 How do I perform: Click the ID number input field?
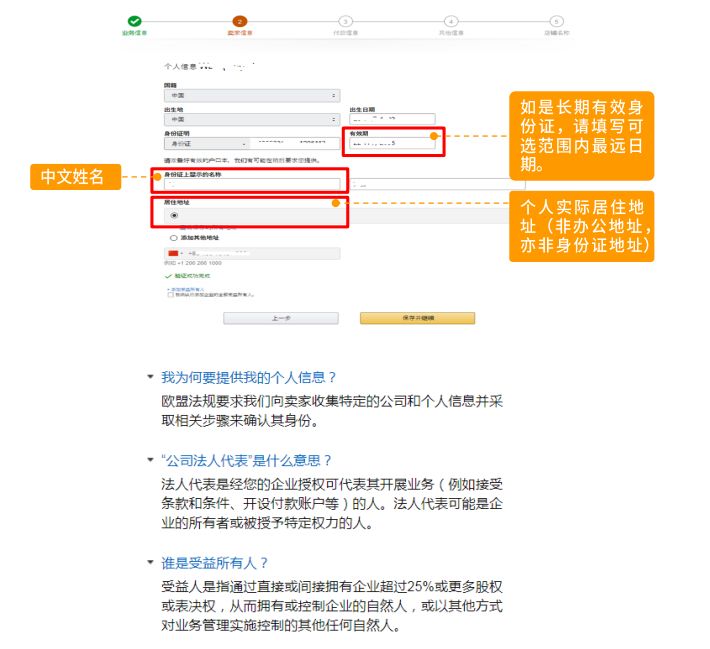pyautogui.click(x=295, y=144)
